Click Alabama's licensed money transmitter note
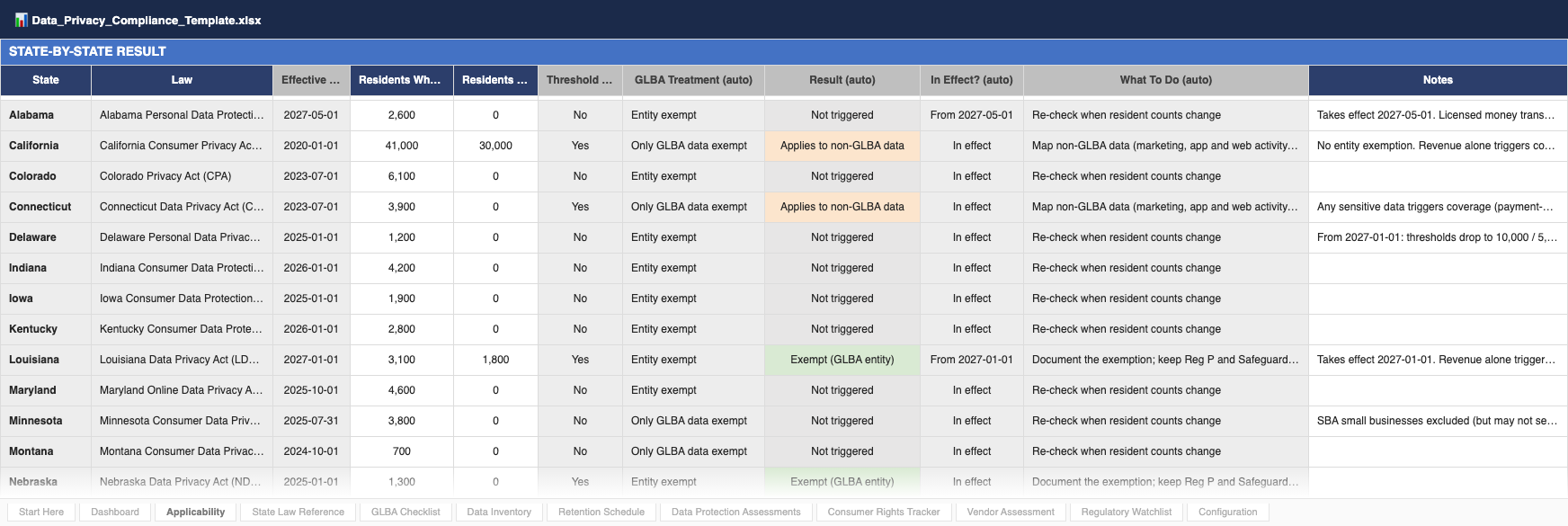 (1438, 115)
